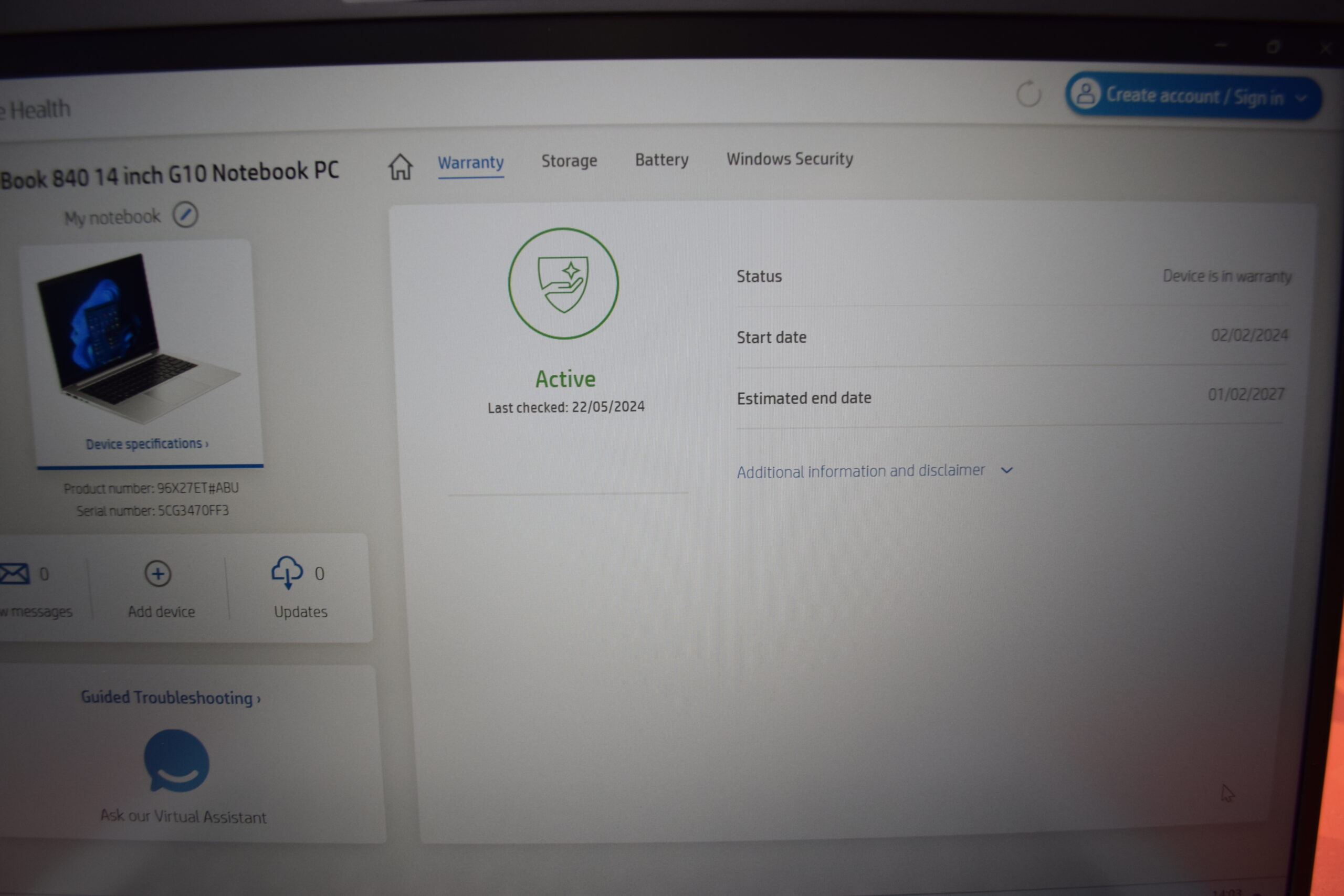Click the Status label
The width and height of the screenshot is (1344, 896).
[x=759, y=277]
